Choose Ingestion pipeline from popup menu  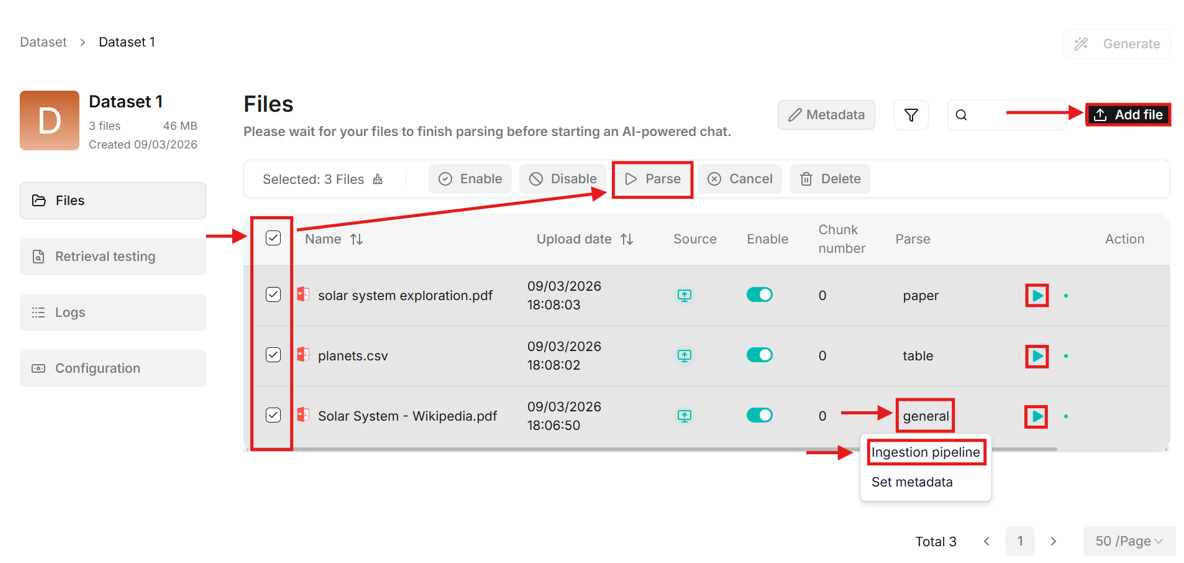925,452
